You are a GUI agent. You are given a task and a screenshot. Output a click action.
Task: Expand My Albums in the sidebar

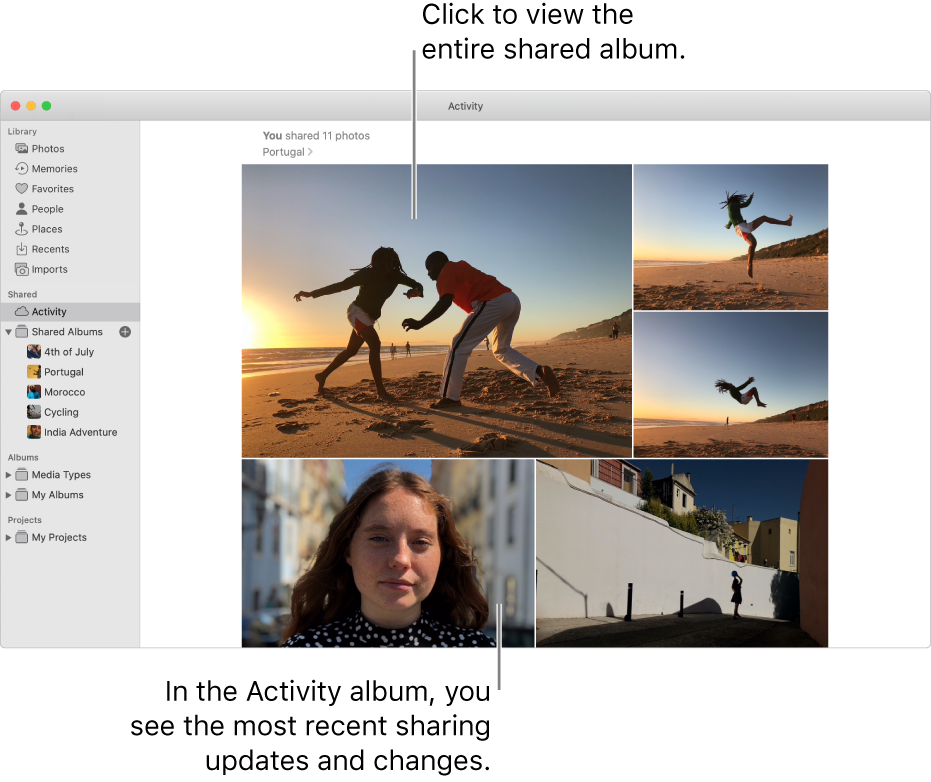click(8, 494)
